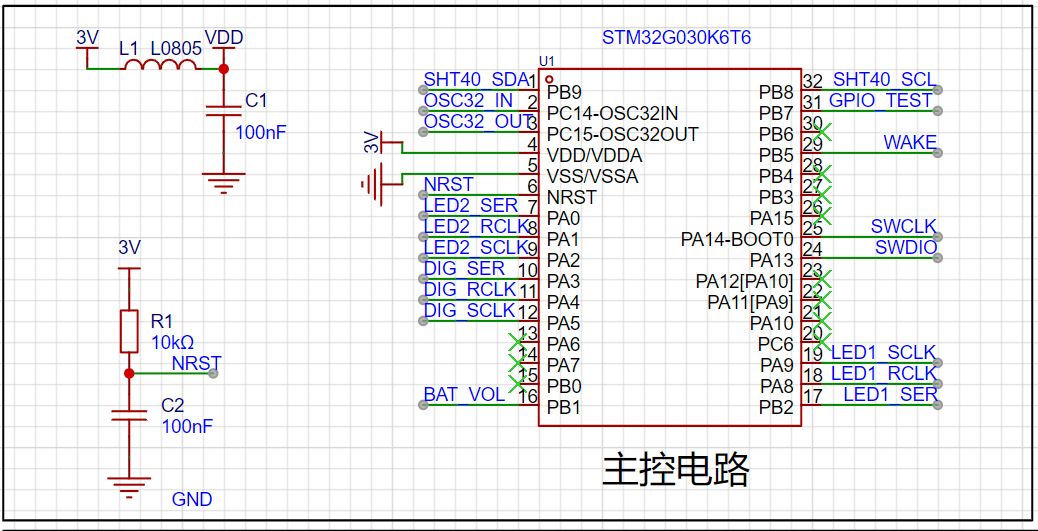Click the no-connect X on PA11[PA9] pin 22
Viewport: 1038px width, 531px height.
[822, 299]
